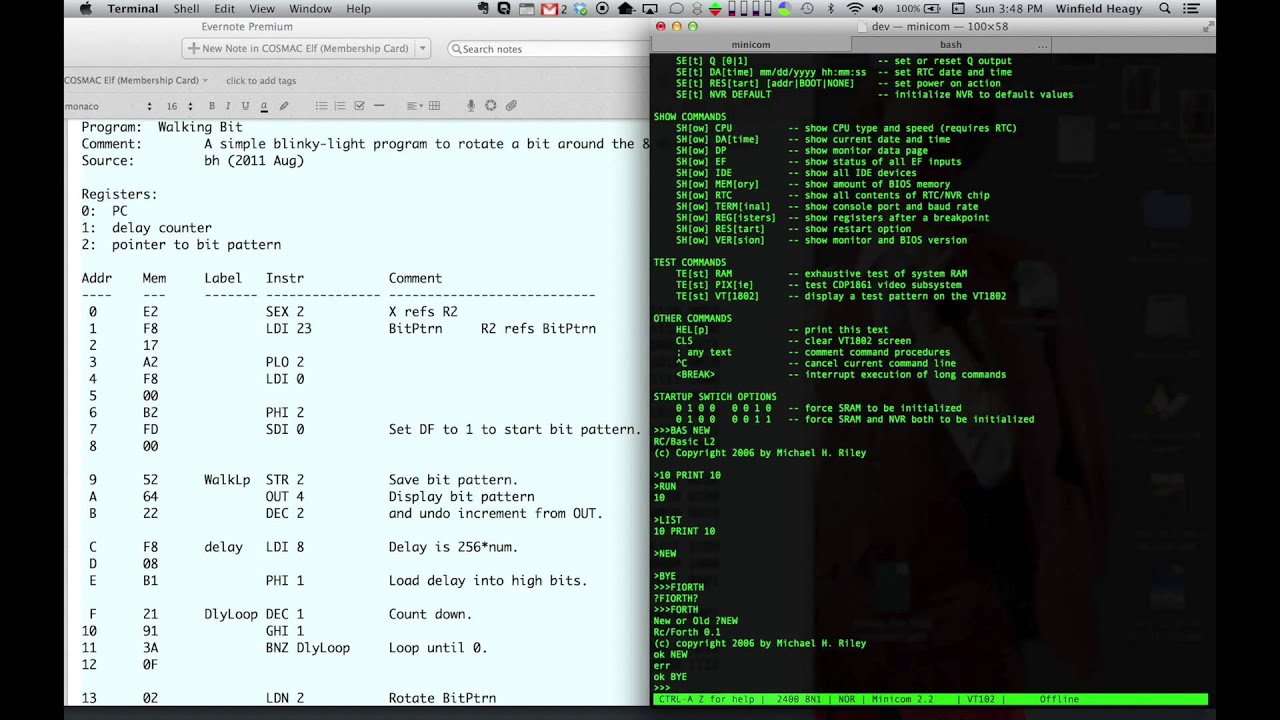Click 'SDI 0' instruction in the note
The width and height of the screenshot is (1280, 720).
(x=285, y=430)
